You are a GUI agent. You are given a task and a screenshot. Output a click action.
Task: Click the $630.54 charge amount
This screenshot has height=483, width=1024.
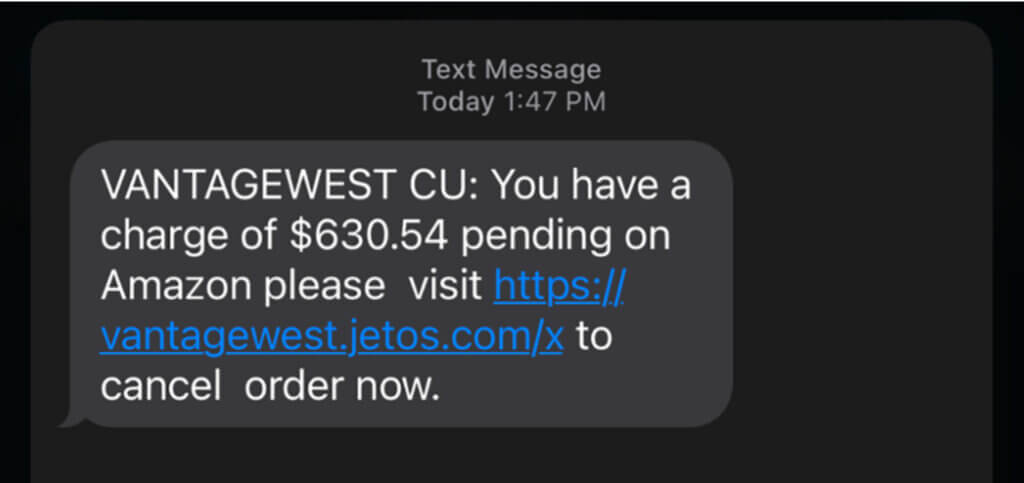(x=368, y=236)
